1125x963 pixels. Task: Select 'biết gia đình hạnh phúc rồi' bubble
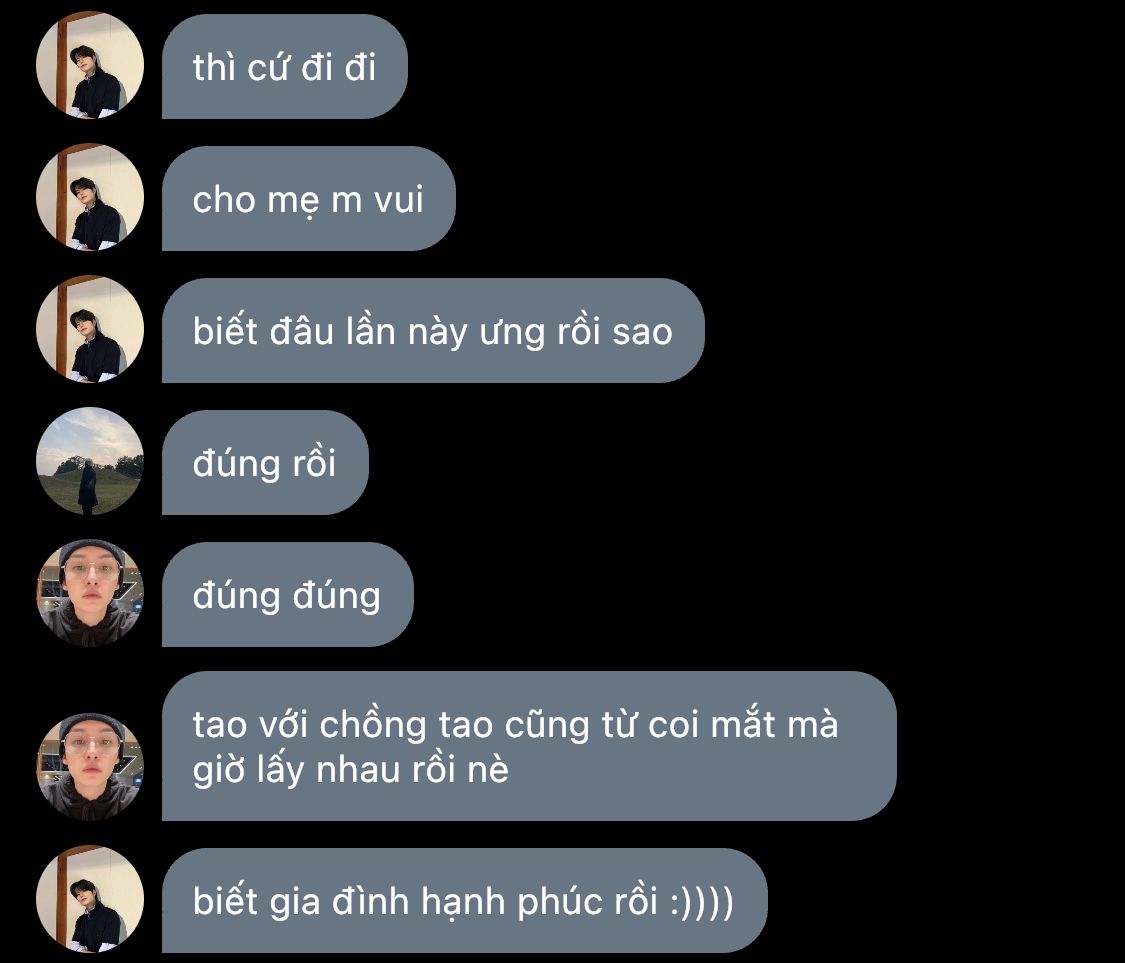click(465, 901)
